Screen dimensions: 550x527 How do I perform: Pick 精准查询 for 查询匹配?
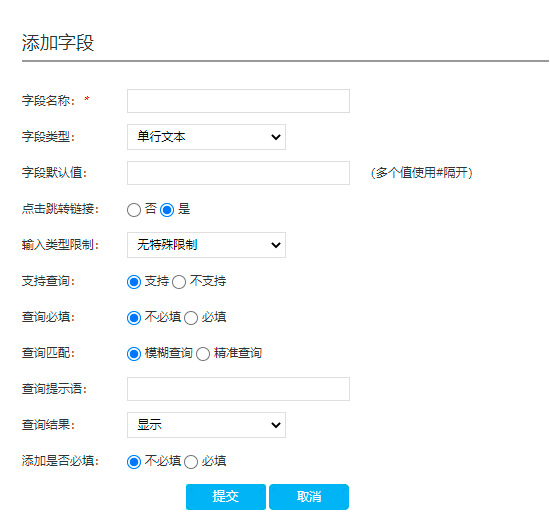tap(203, 354)
